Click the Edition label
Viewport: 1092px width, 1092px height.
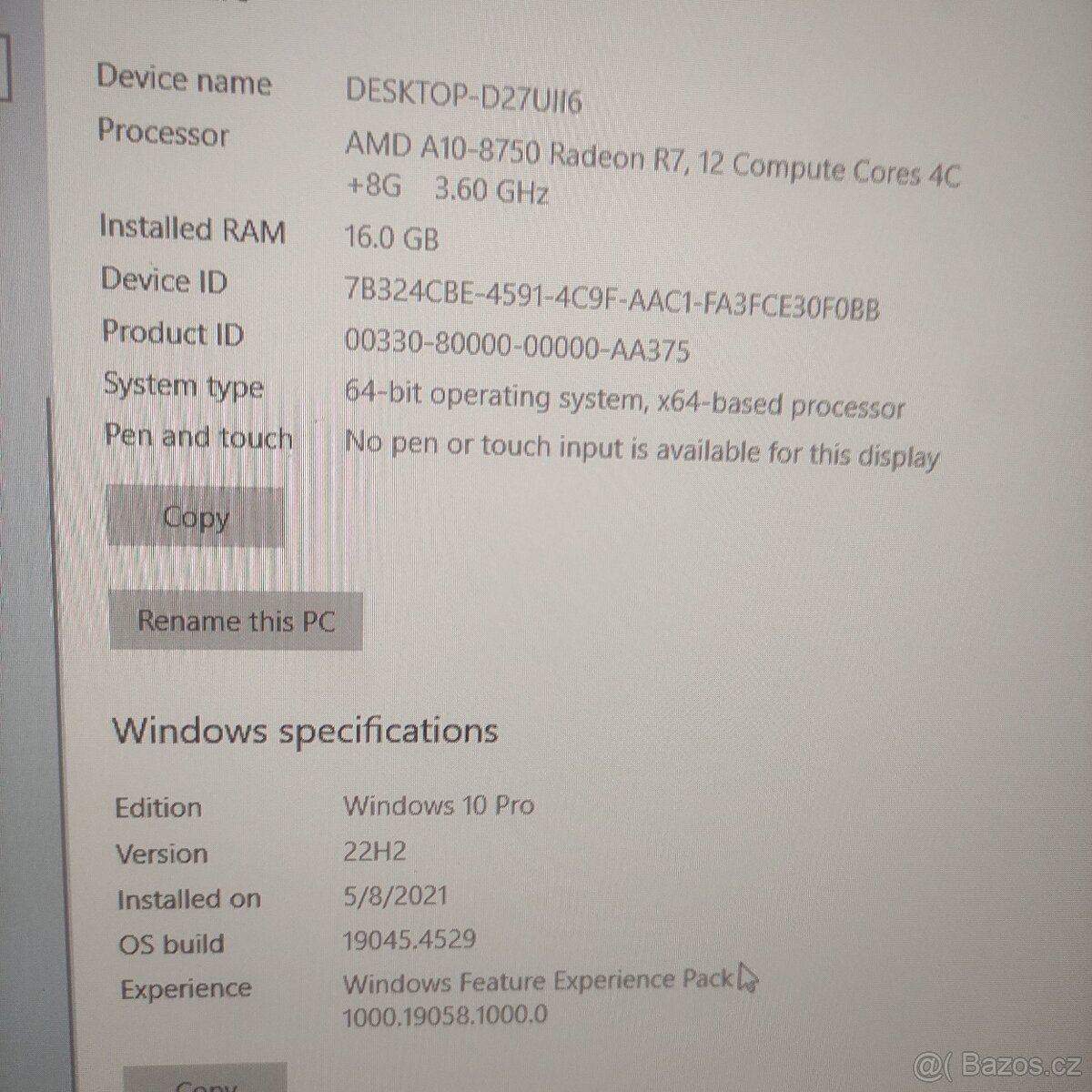[x=158, y=808]
